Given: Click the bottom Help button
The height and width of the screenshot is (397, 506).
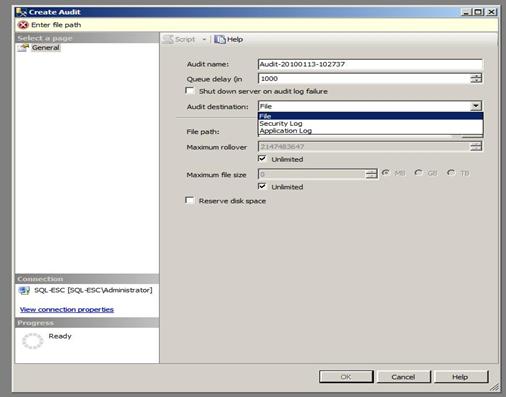Looking at the screenshot, I should point(460,377).
